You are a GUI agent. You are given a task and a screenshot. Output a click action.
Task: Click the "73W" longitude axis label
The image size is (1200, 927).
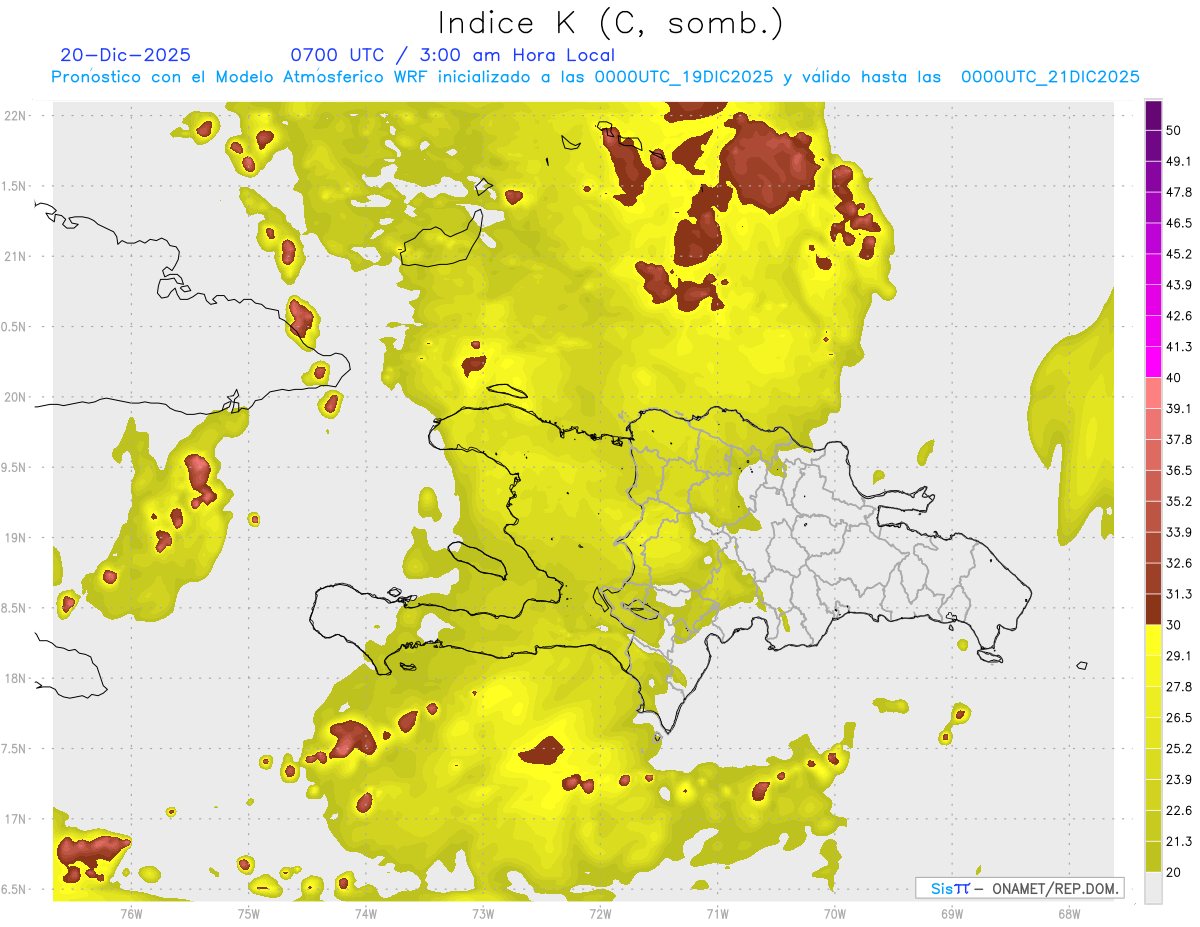point(483,913)
